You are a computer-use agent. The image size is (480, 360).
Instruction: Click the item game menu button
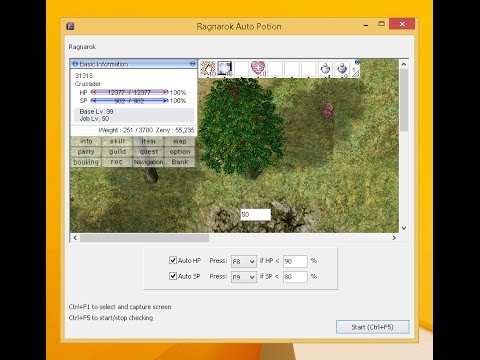[x=148, y=141]
